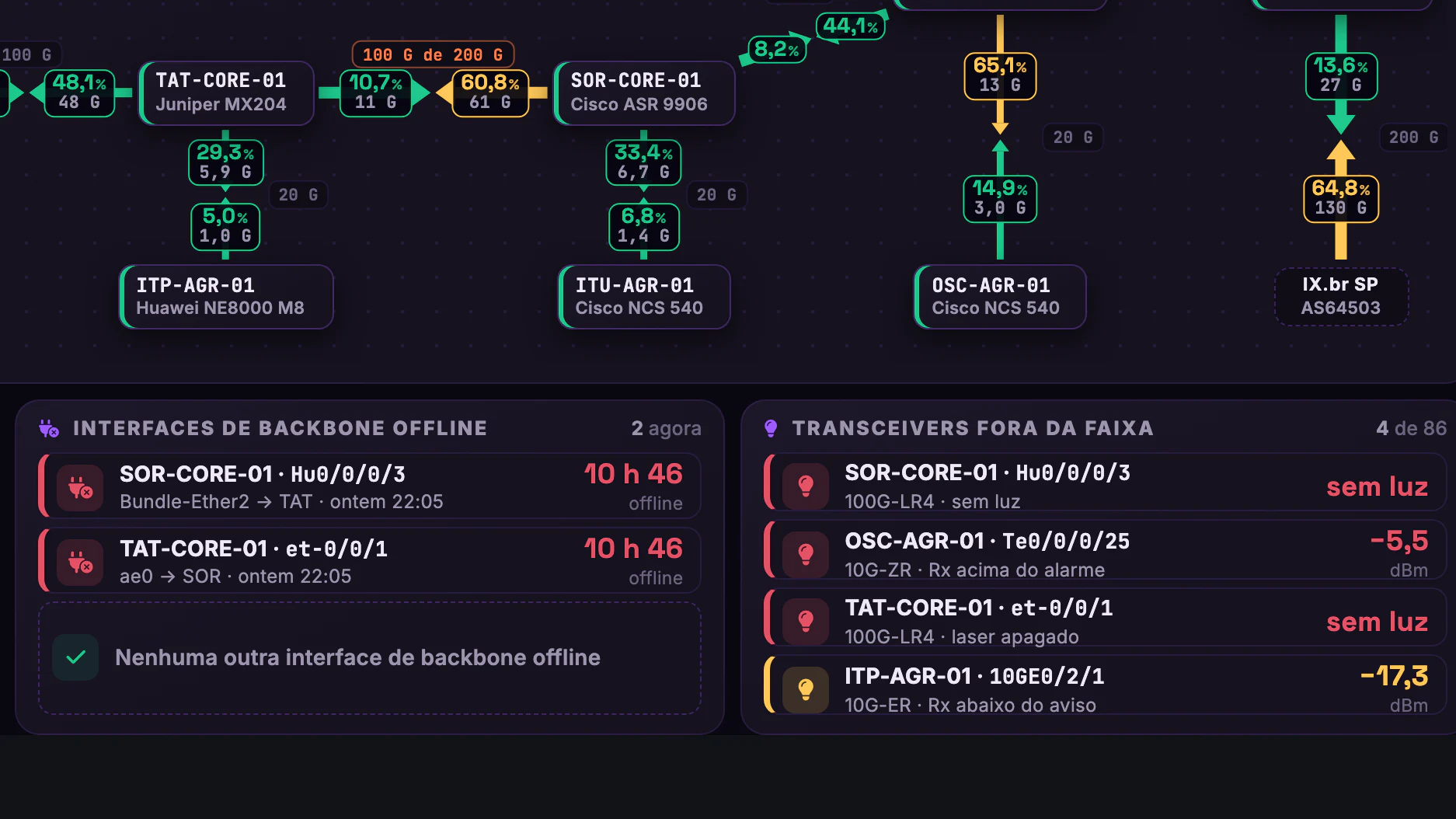Open the ITU-AGR-01 Cisco NCS 540 node
The image size is (1456, 819).
644,297
